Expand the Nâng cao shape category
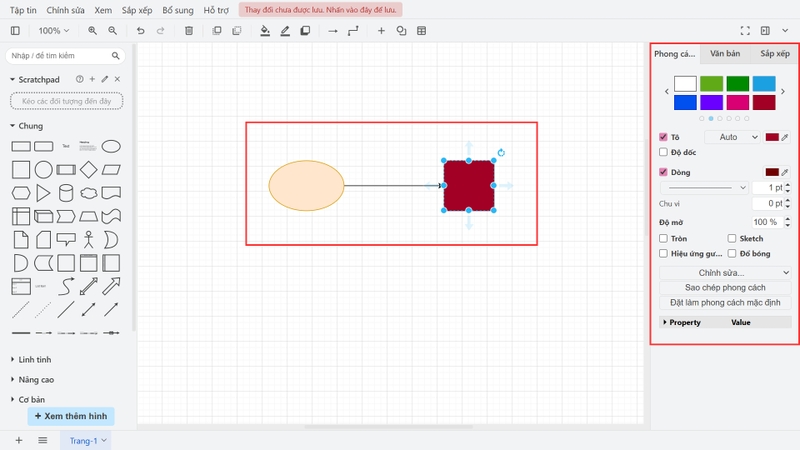Screen dimensions: 800x450 point(35,379)
